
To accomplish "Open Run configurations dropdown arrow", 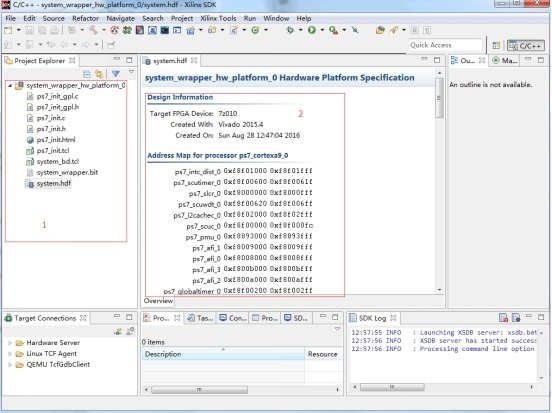I will click(322, 30).
